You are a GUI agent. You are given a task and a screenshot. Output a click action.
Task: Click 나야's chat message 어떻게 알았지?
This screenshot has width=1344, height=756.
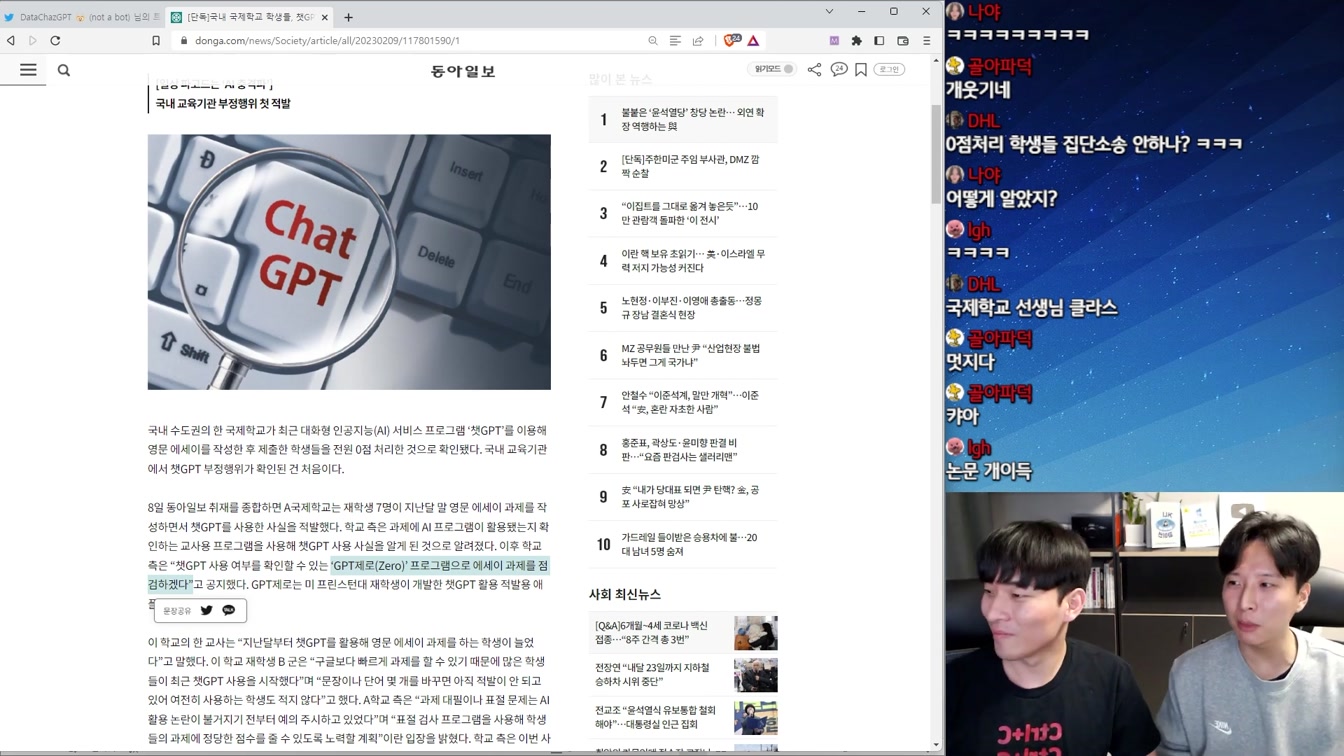point(1001,199)
